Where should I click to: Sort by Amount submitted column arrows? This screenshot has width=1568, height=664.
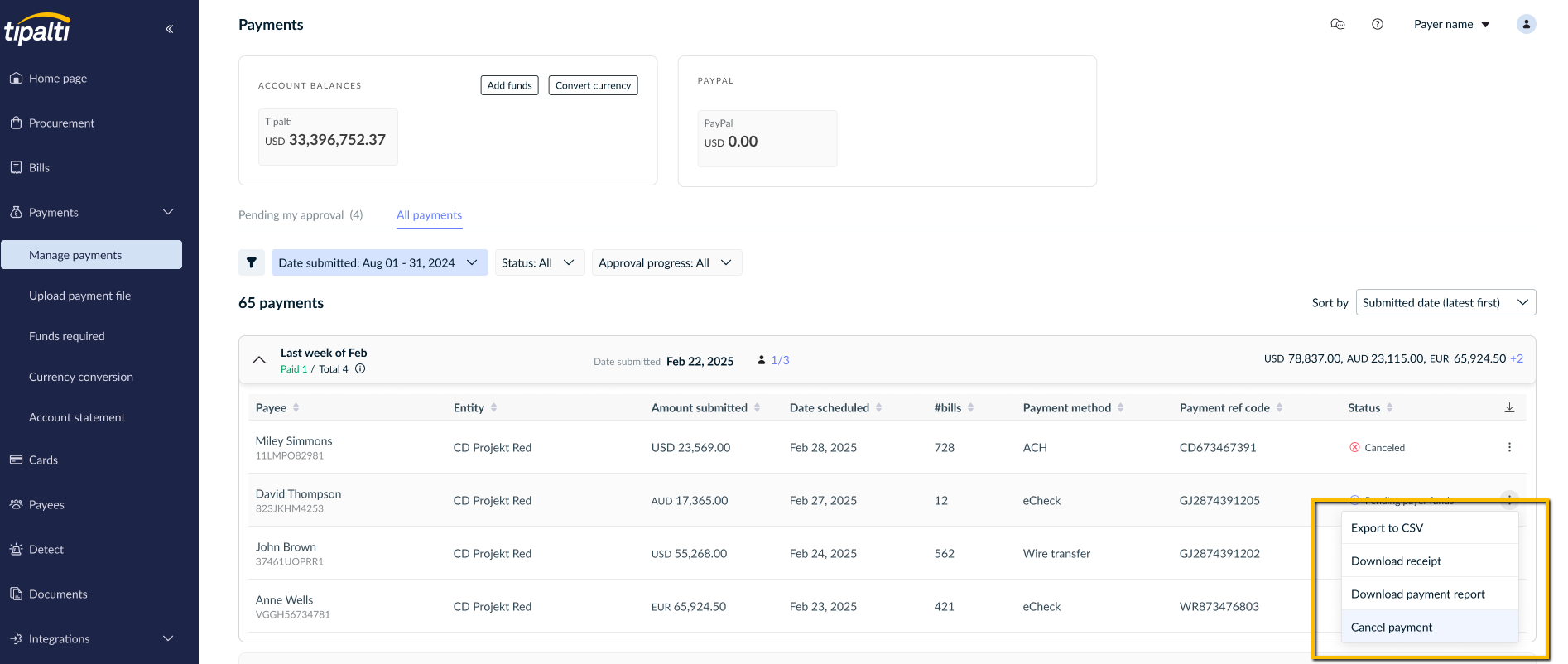(757, 407)
